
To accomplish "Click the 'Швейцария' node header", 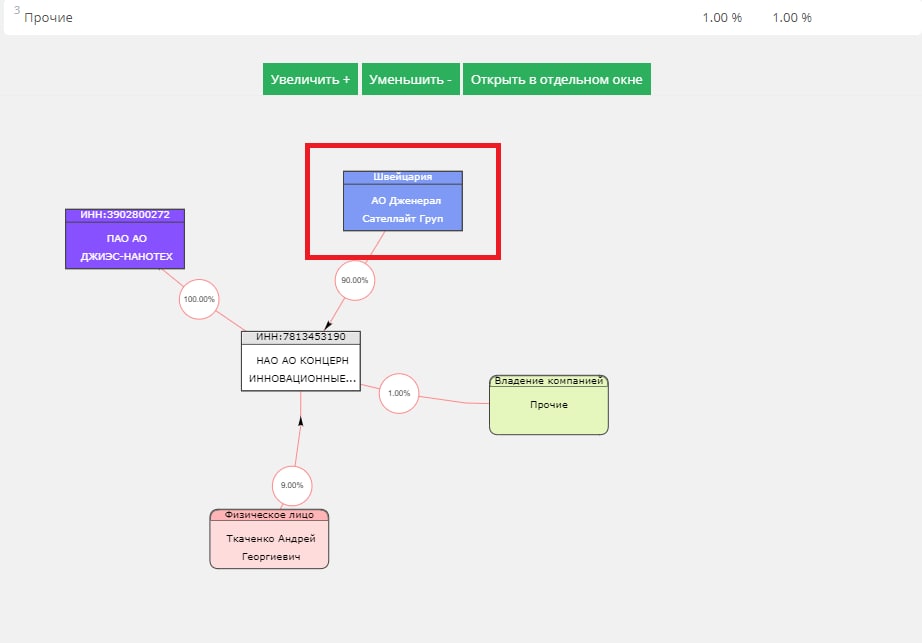I will point(403,177).
